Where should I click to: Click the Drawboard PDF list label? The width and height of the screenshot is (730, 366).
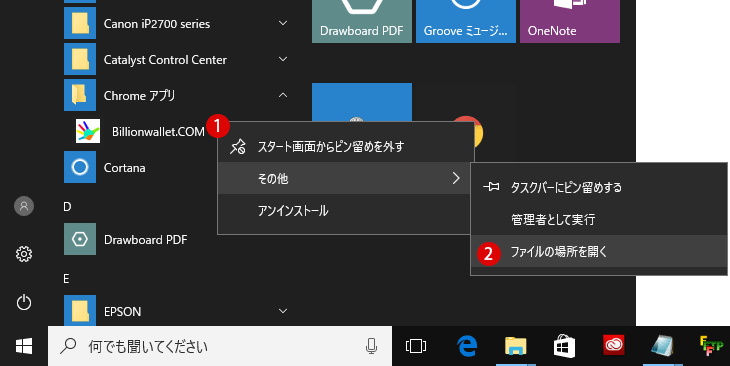[145, 240]
